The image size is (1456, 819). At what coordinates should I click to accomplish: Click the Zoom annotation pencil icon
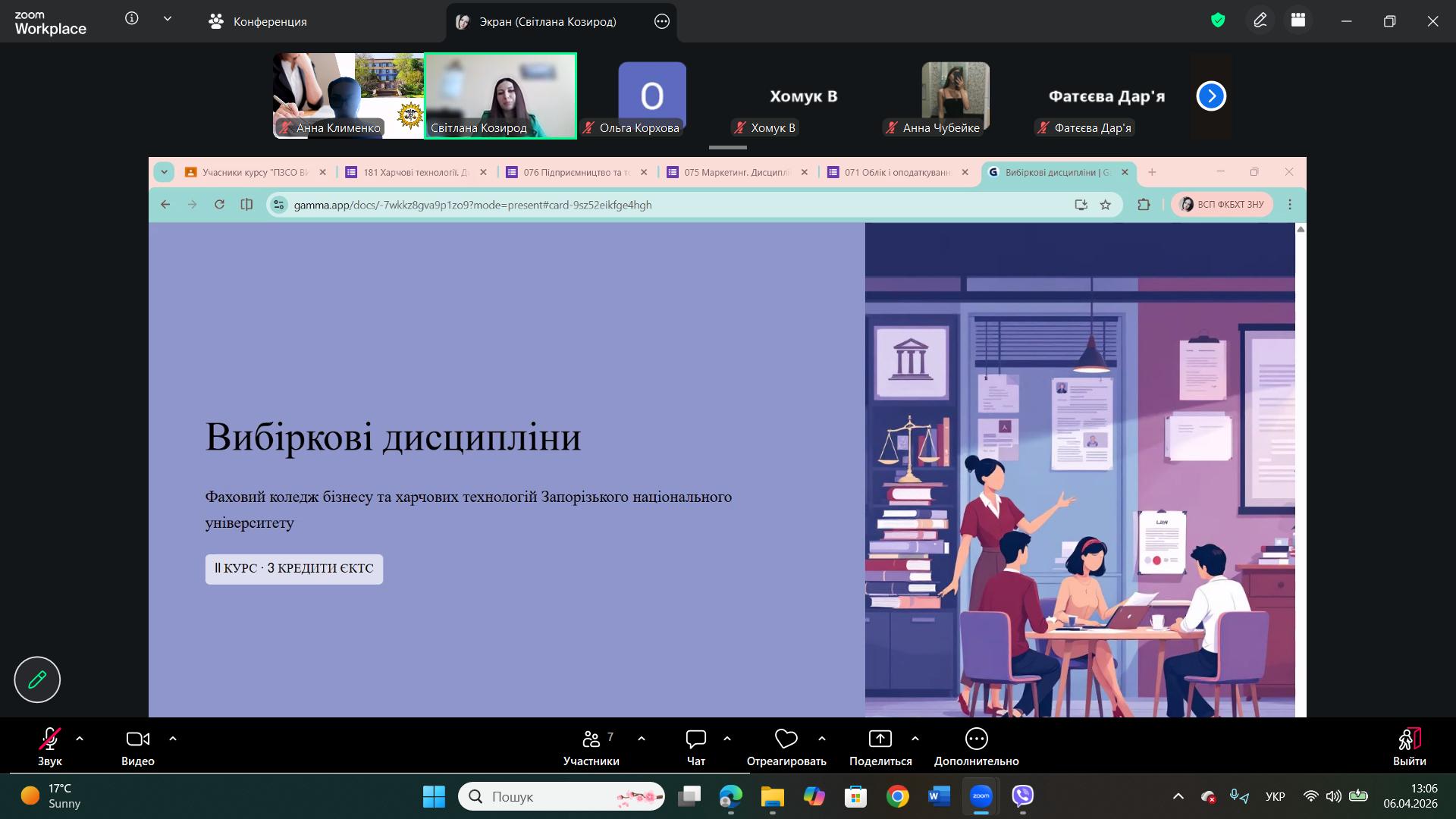(x=1260, y=21)
